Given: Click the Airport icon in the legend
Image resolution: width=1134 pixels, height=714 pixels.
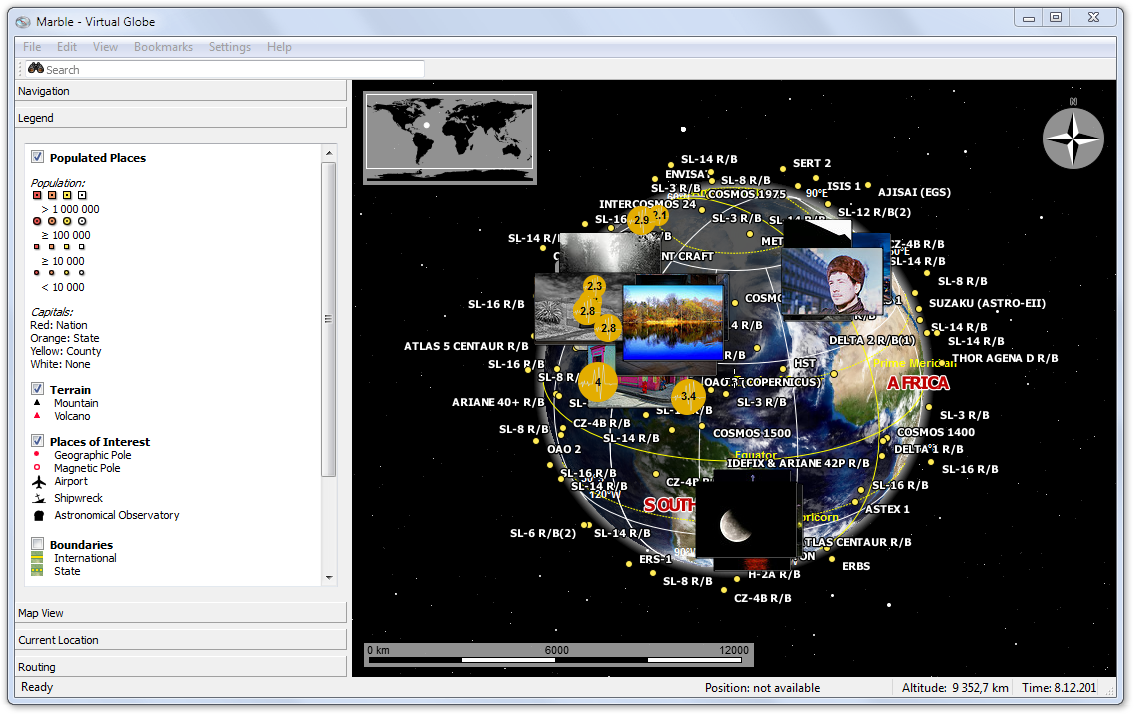Looking at the screenshot, I should tap(38, 482).
